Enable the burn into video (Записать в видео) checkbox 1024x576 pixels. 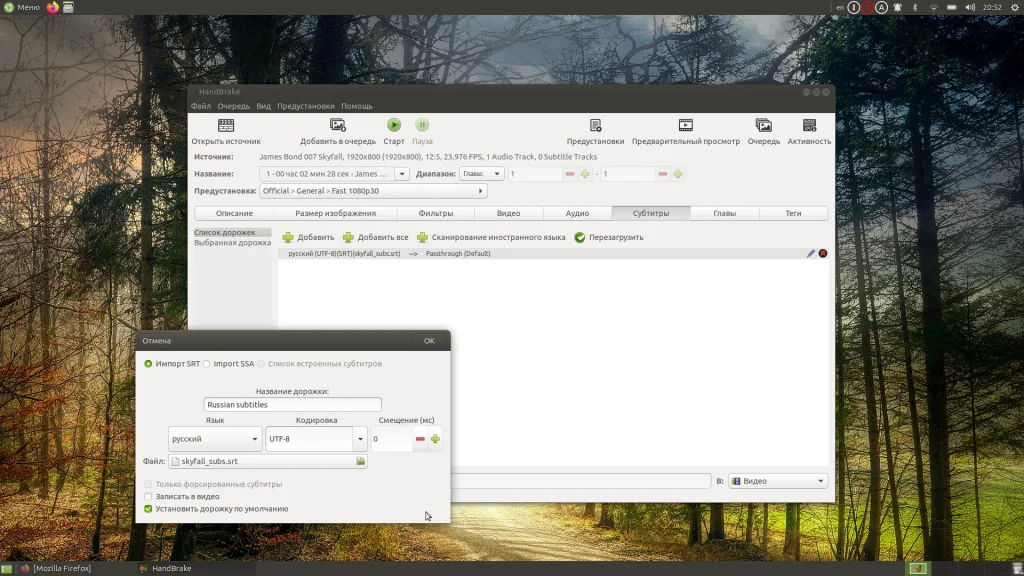point(149,496)
